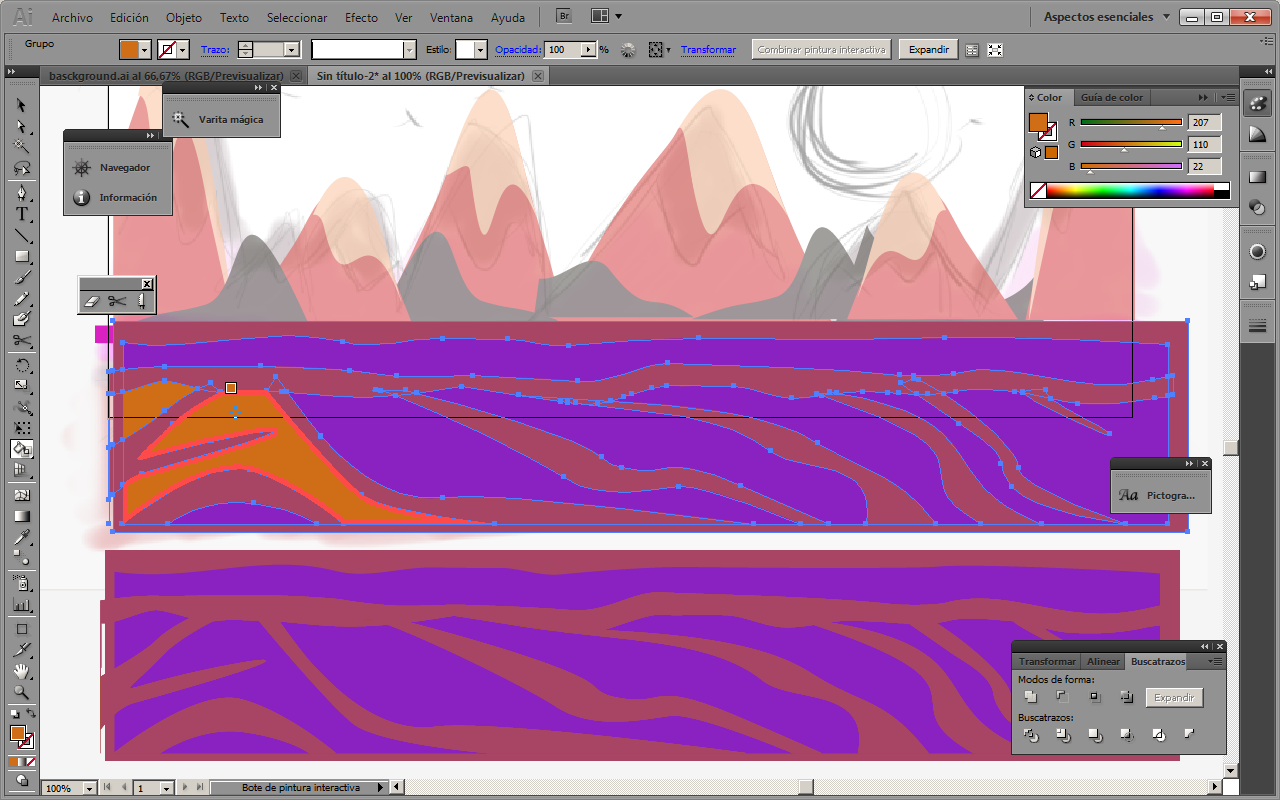This screenshot has height=800, width=1280.
Task: Select the Symbol Sprayer tool
Action: [21, 583]
